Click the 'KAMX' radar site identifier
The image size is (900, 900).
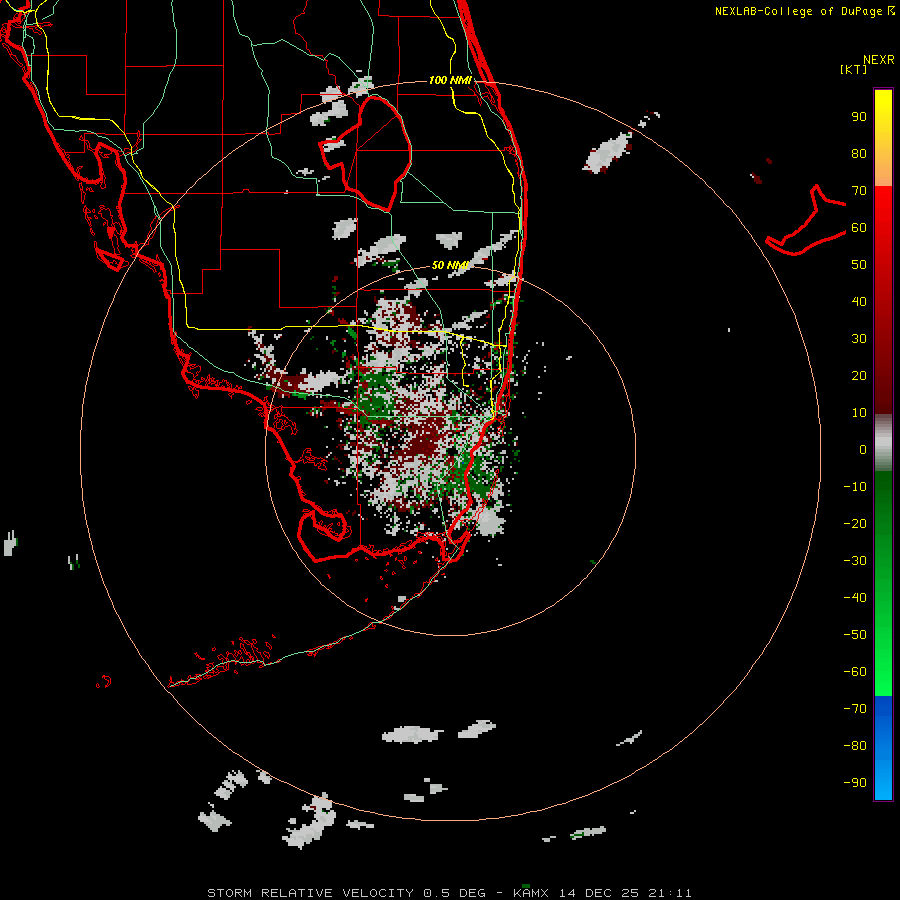tap(531, 893)
